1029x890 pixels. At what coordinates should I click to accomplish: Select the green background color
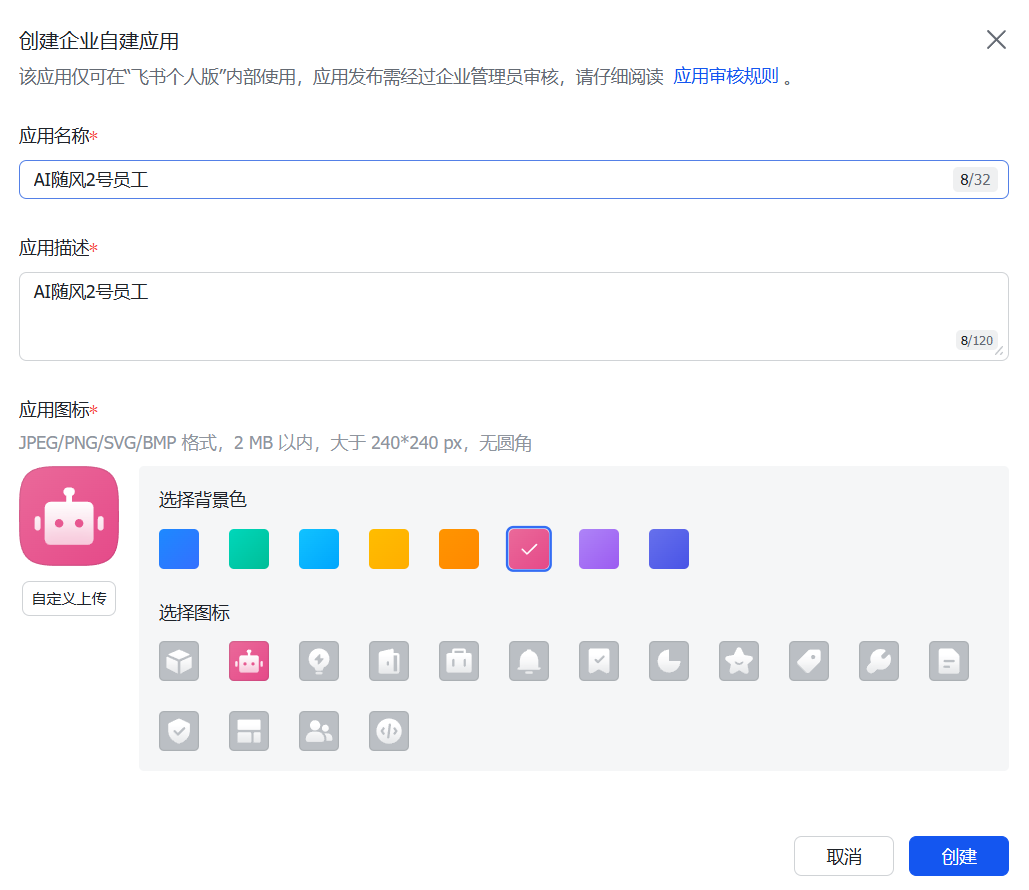pos(249,549)
